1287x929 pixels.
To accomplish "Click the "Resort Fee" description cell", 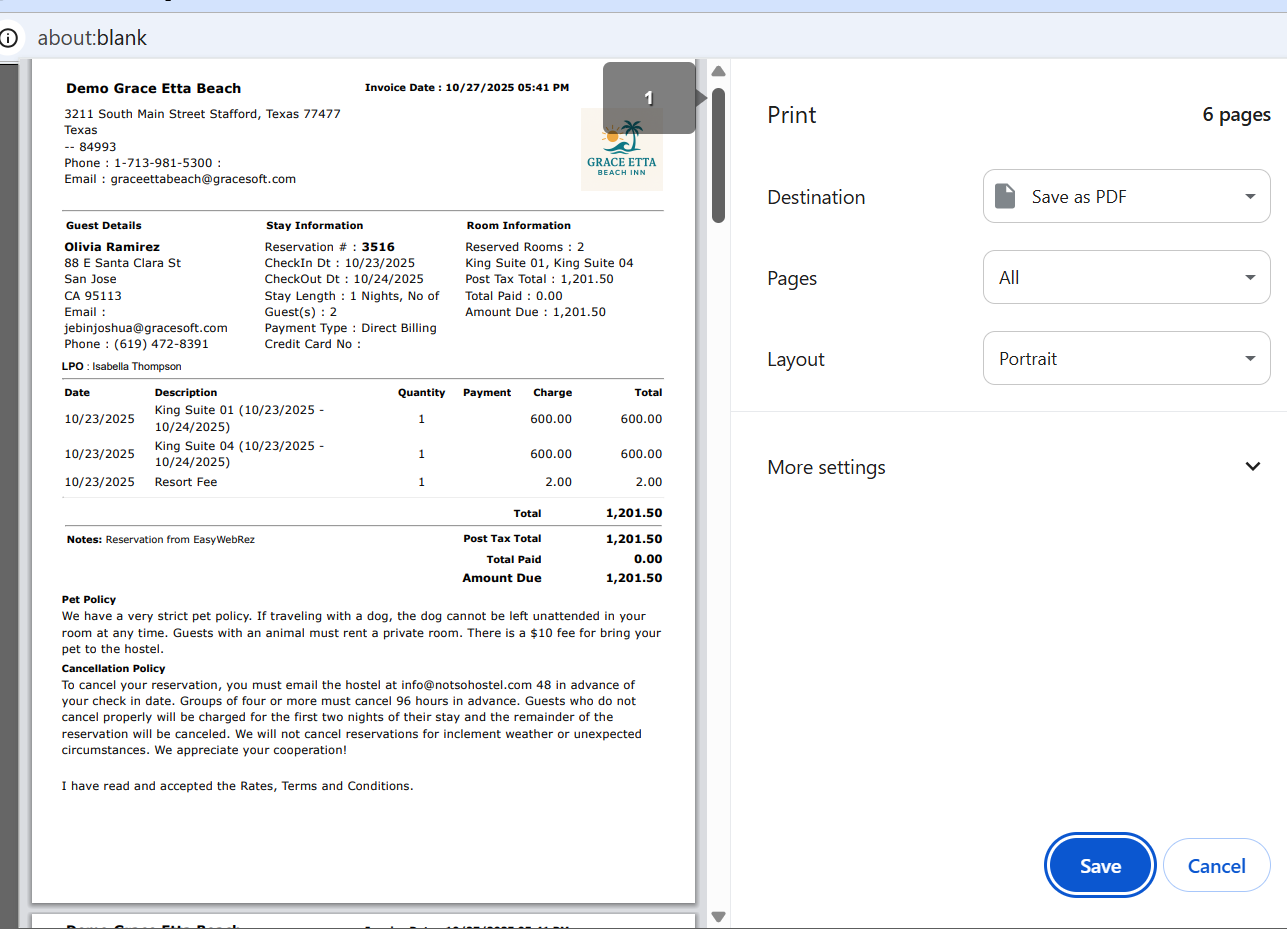I will tap(186, 482).
